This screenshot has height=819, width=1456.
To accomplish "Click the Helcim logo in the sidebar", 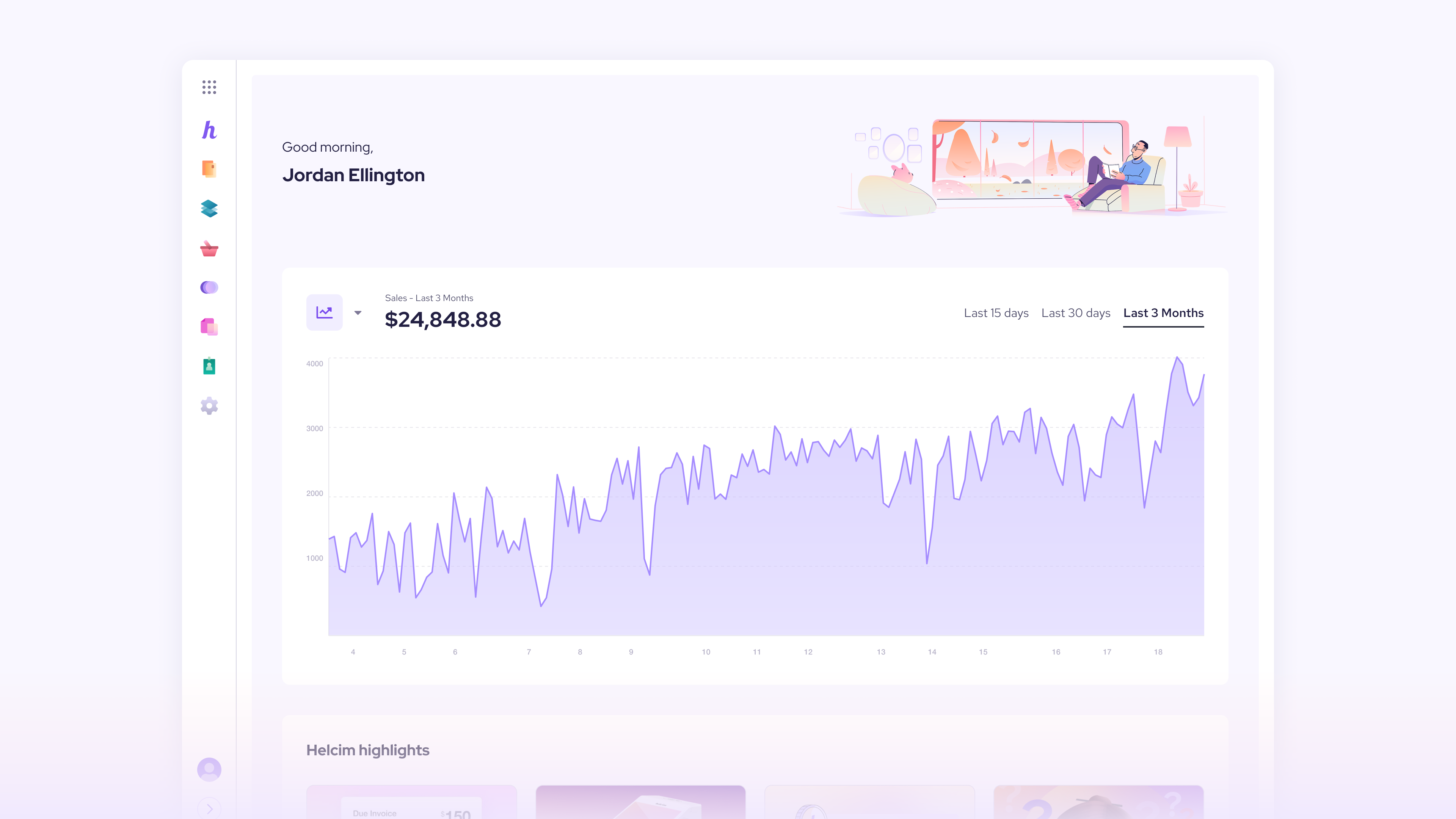I will (209, 130).
